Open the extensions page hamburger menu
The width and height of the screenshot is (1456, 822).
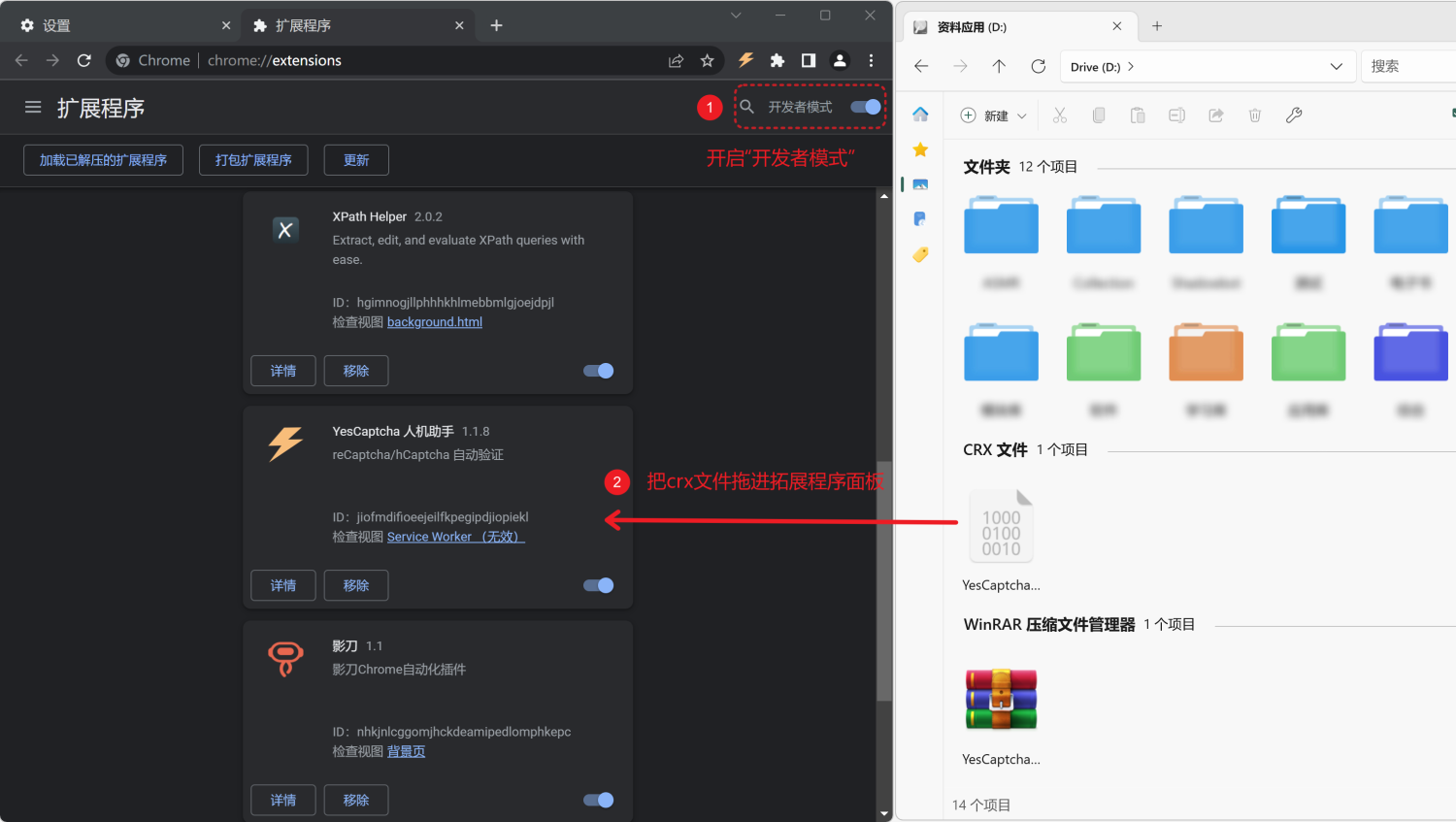click(x=33, y=108)
